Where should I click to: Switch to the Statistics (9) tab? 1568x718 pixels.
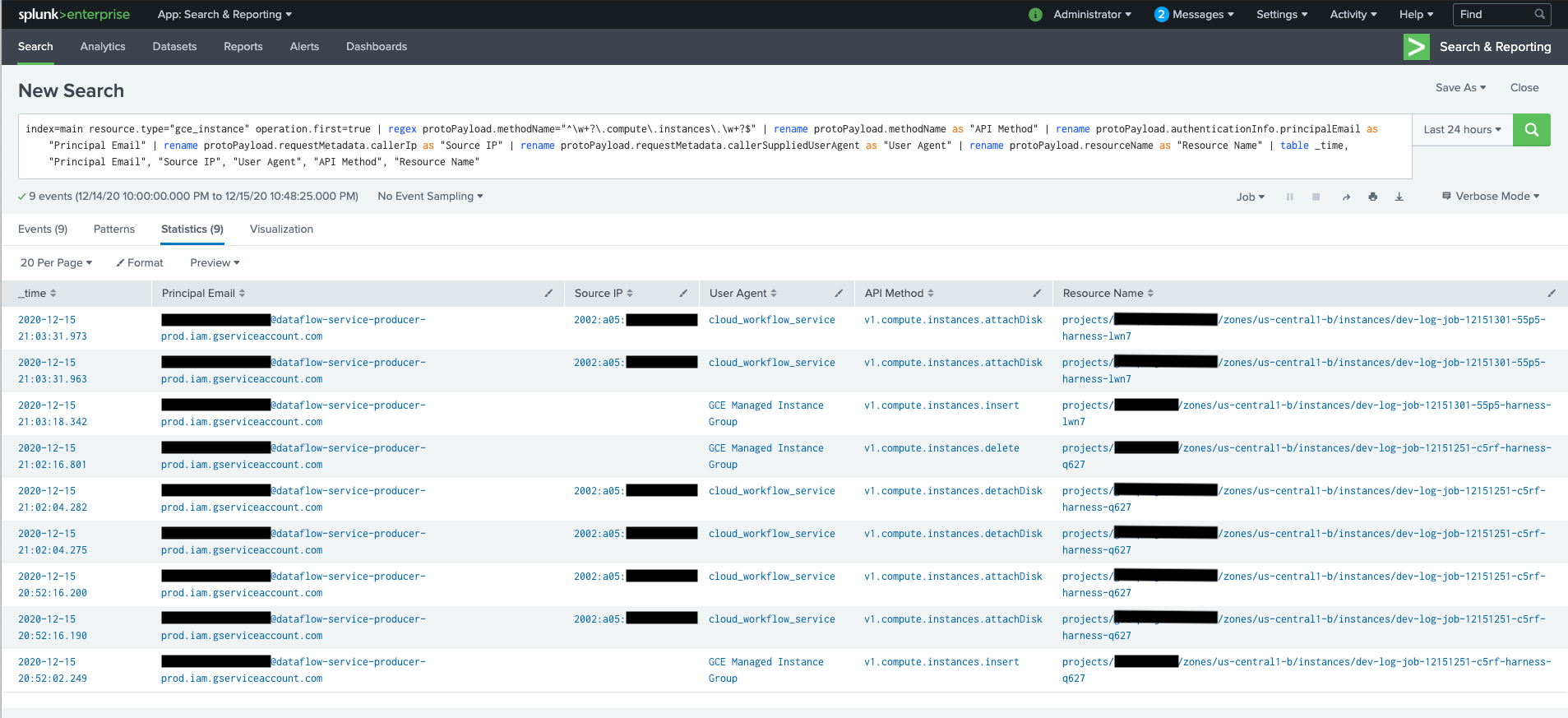tap(192, 229)
